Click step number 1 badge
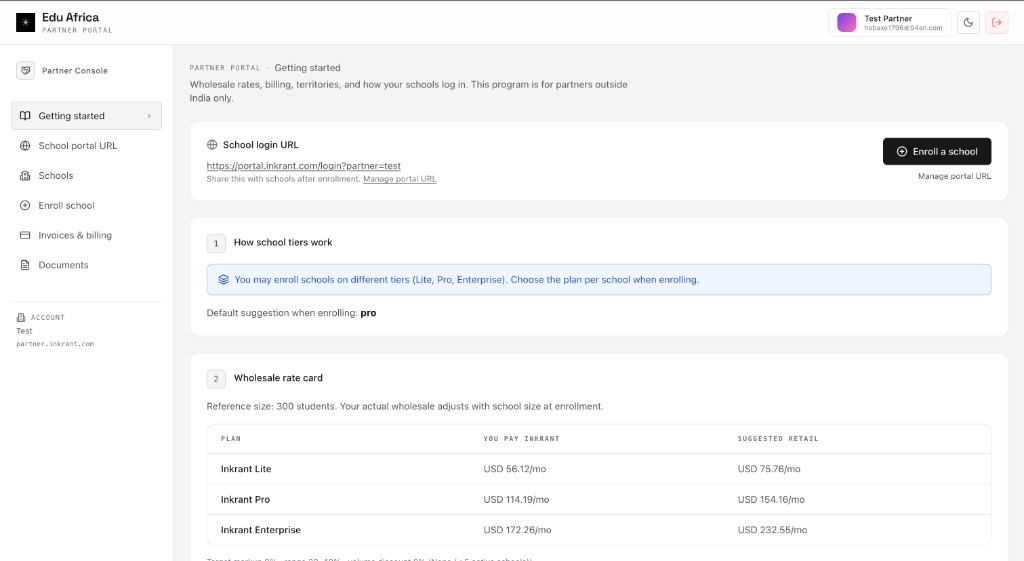This screenshot has width=1024, height=561. (x=216, y=244)
